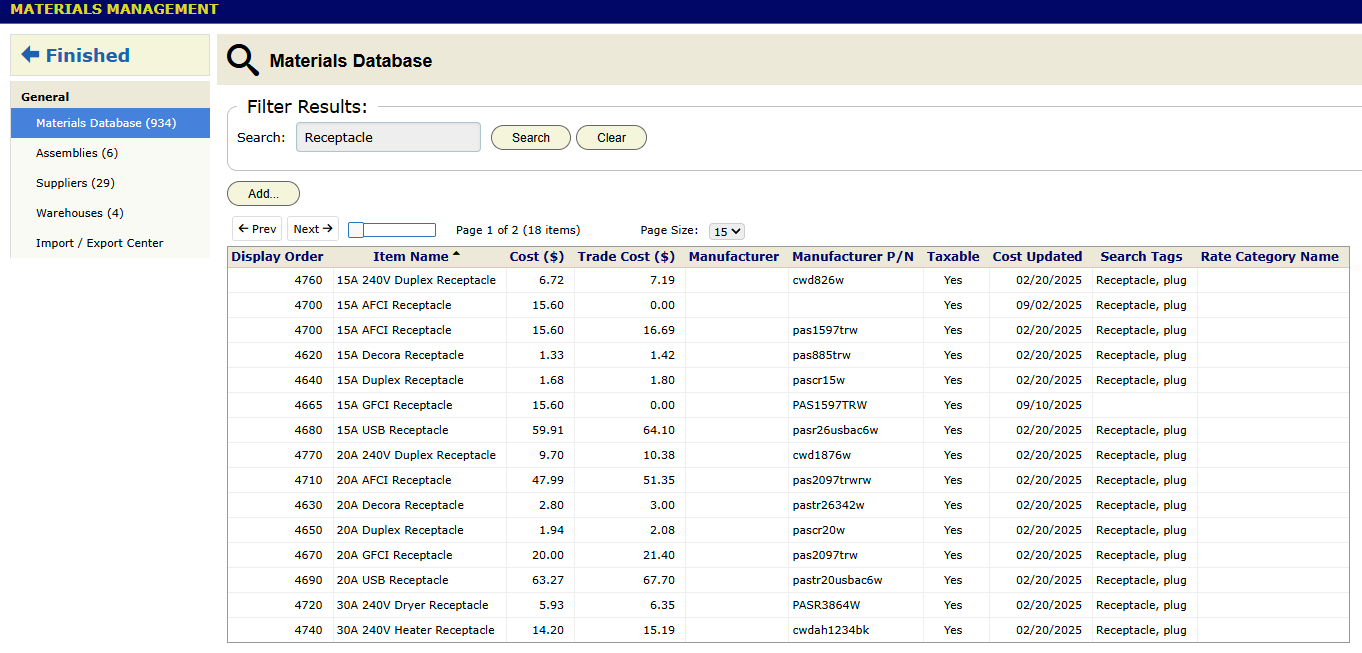Click trade cost value 67.70
This screenshot has height=653, width=1362.
point(659,580)
